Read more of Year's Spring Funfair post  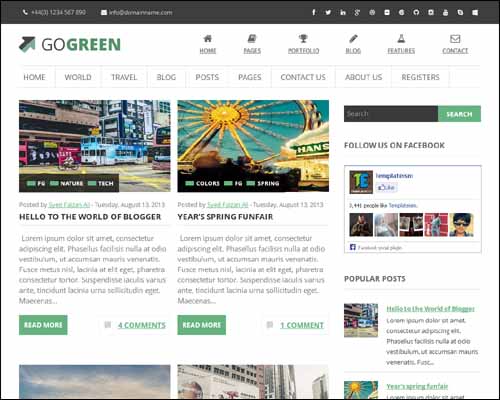point(202,325)
